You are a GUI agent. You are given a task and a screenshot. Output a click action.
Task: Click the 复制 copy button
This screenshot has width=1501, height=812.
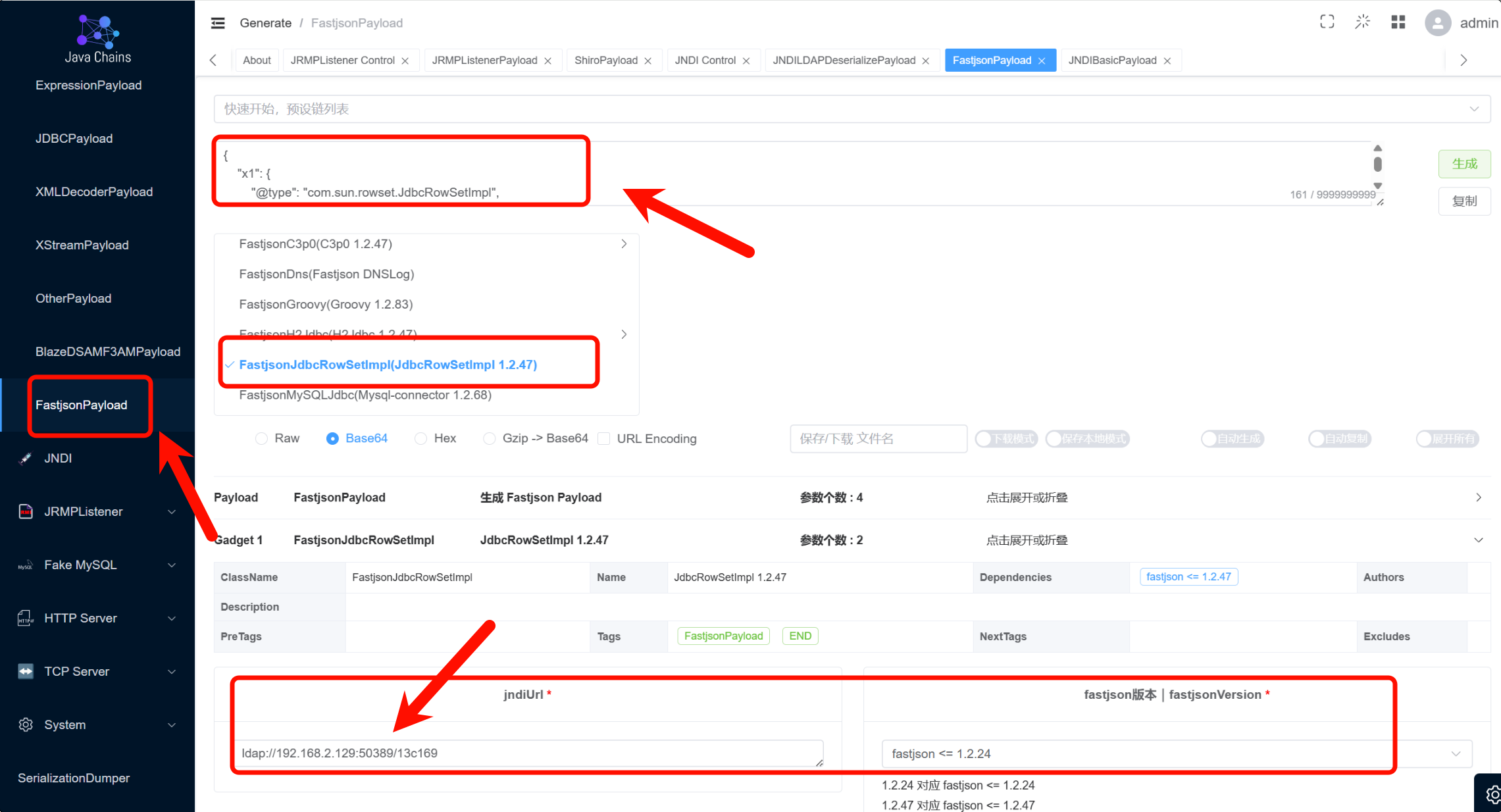[1464, 201]
